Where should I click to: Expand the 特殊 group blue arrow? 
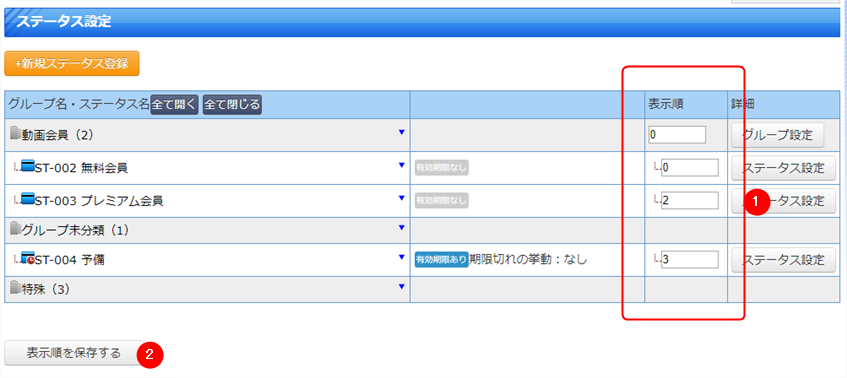pos(401,287)
